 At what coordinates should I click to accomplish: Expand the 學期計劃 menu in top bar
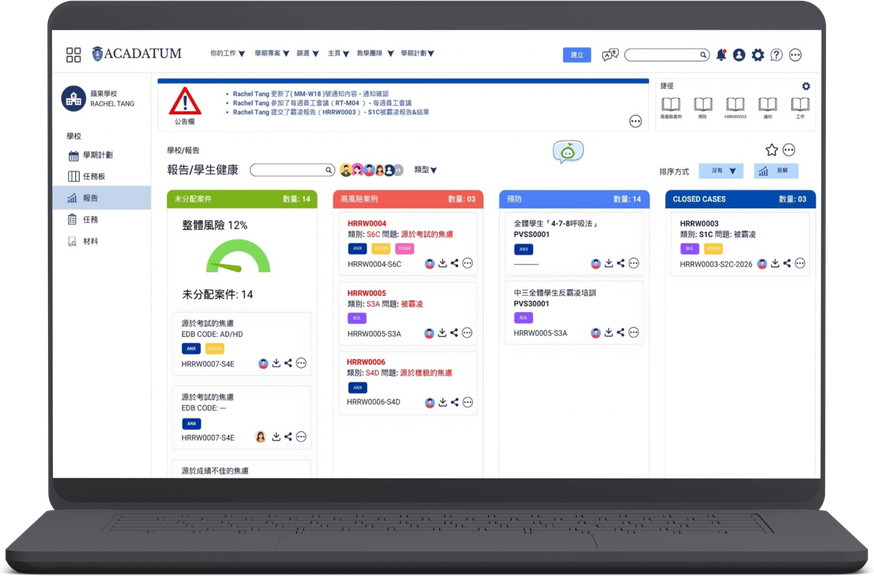417,54
